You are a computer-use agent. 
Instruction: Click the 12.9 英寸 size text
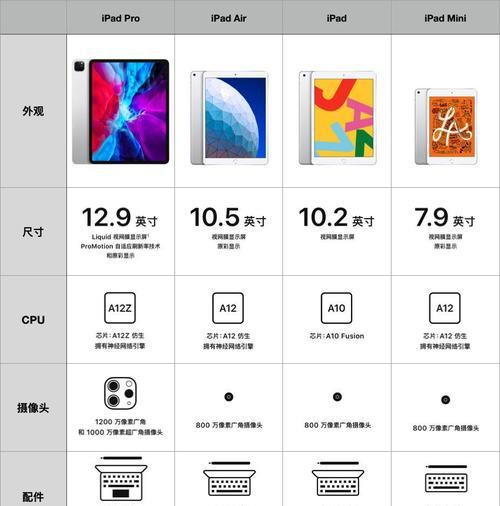click(120, 217)
